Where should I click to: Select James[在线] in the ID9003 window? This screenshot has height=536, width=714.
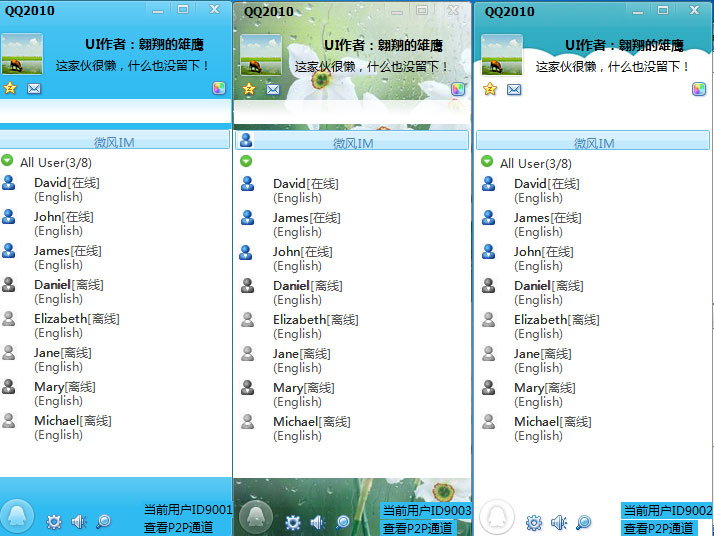[307, 218]
